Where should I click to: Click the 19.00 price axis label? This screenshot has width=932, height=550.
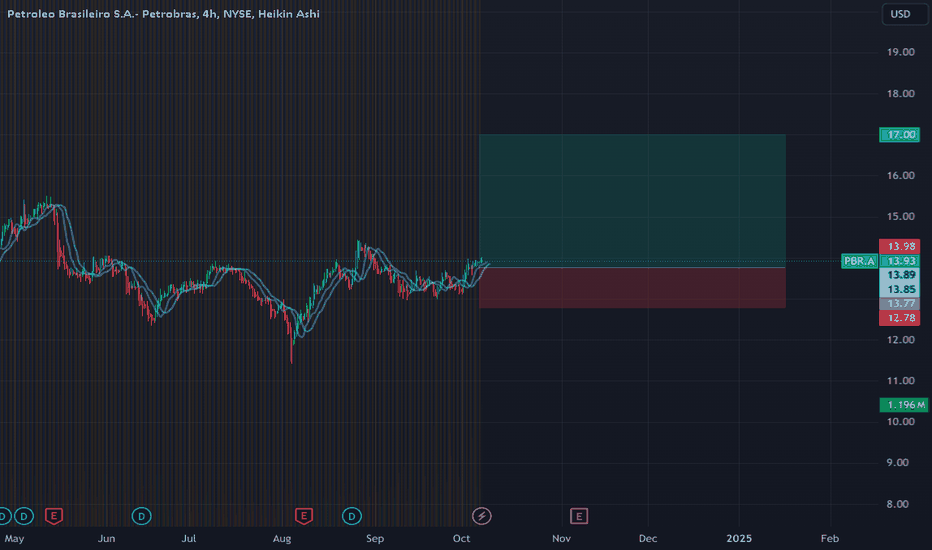(900, 52)
